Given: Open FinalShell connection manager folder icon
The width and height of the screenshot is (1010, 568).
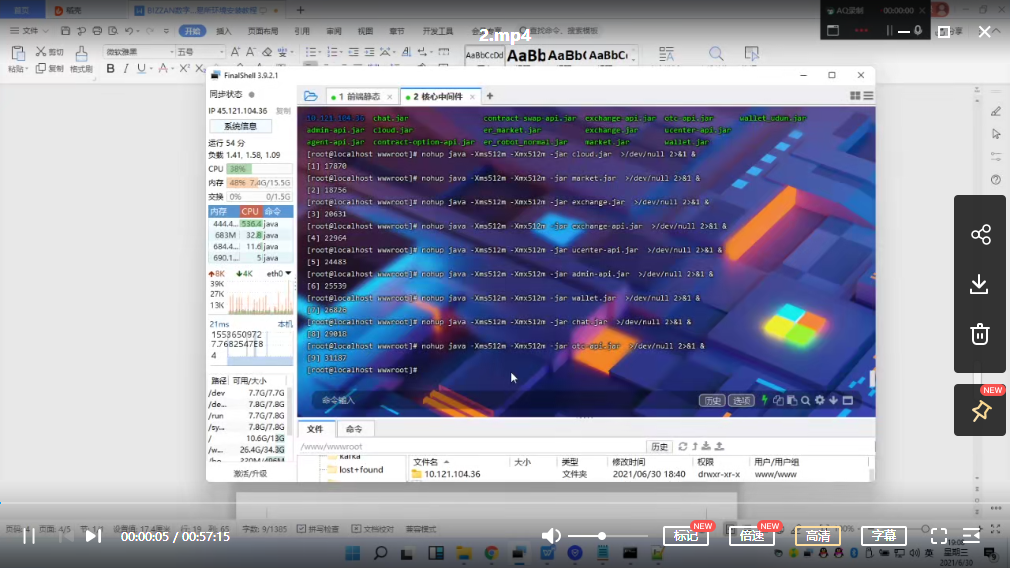Looking at the screenshot, I should click(310, 96).
